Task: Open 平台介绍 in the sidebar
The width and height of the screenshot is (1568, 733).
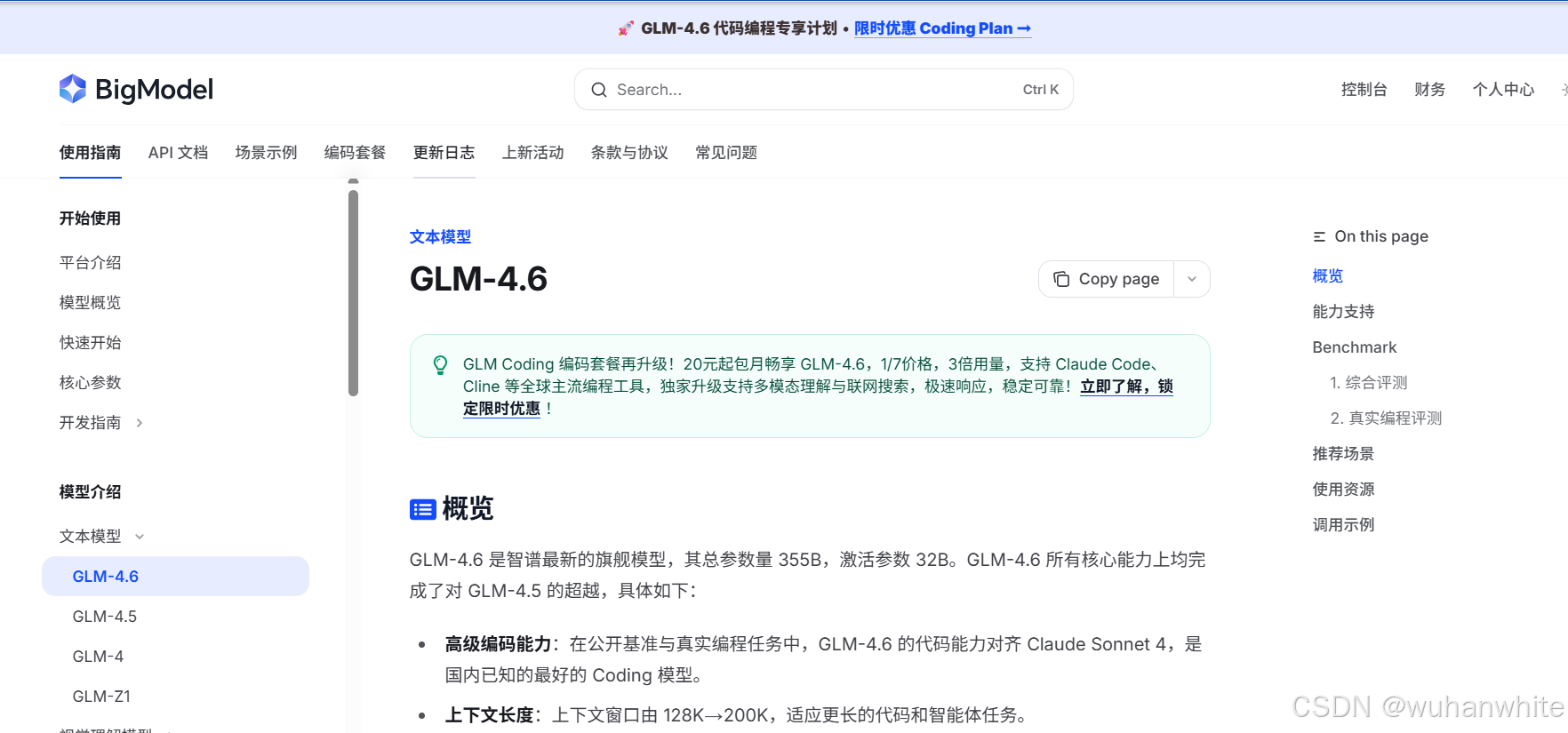Action: coord(91,263)
